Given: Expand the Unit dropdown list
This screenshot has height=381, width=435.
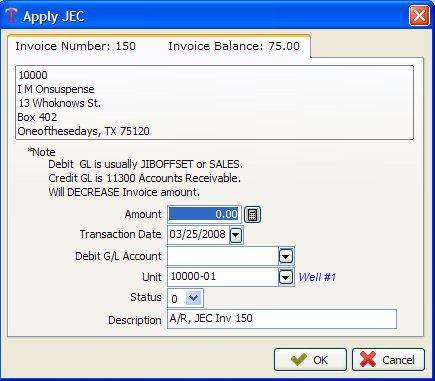Looking at the screenshot, I should pyautogui.click(x=286, y=277).
